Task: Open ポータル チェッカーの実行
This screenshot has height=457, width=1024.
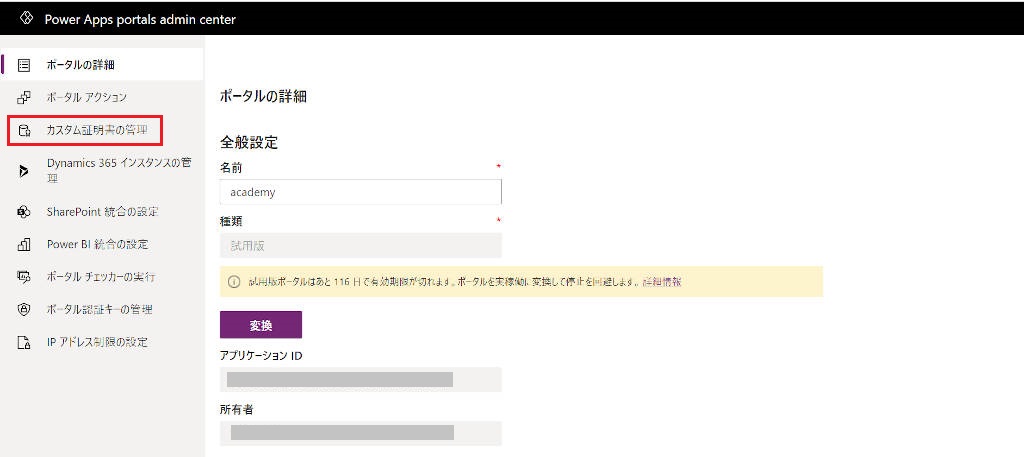Action: 103,277
